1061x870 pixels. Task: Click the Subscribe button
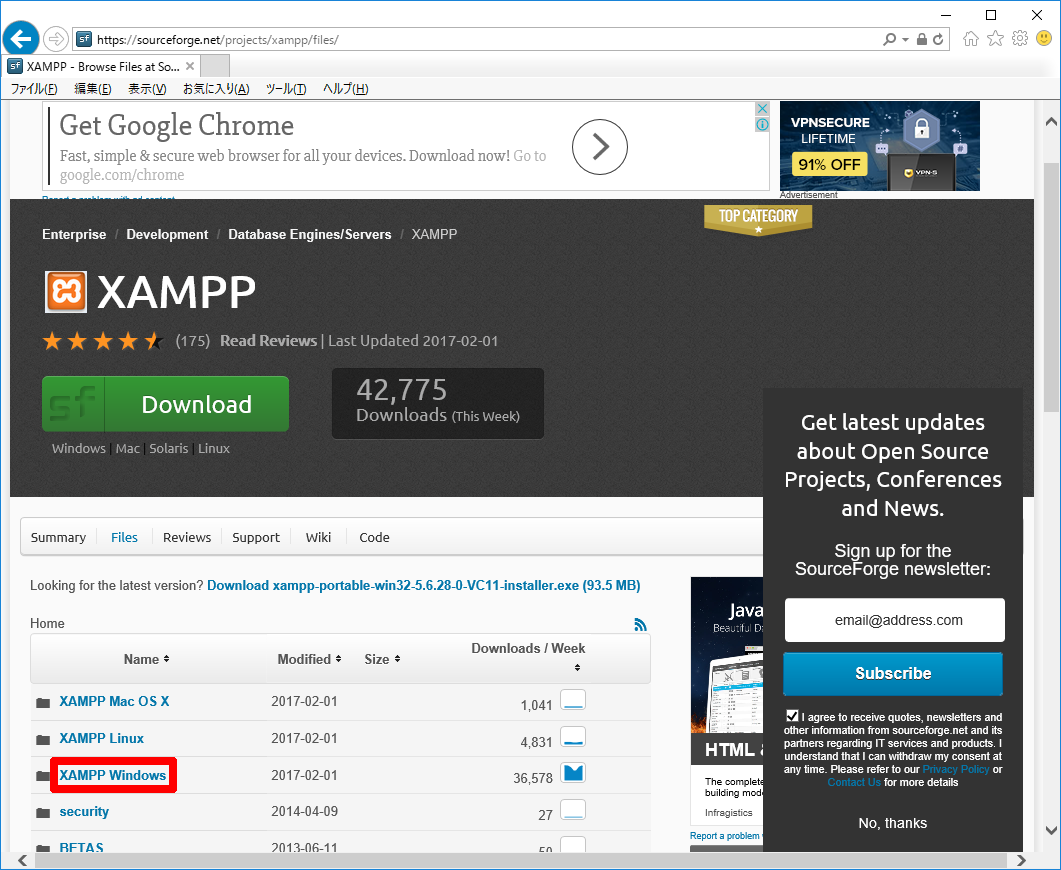click(893, 673)
